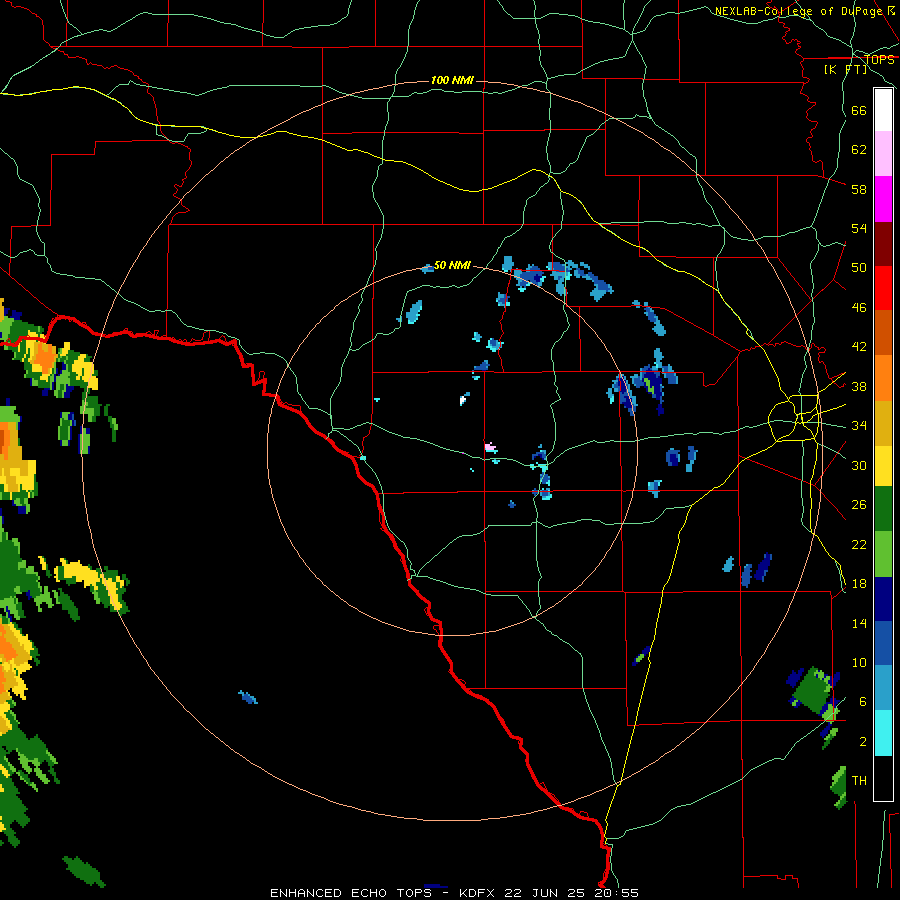Click the legend value 46
The height and width of the screenshot is (900, 900).
click(x=859, y=307)
